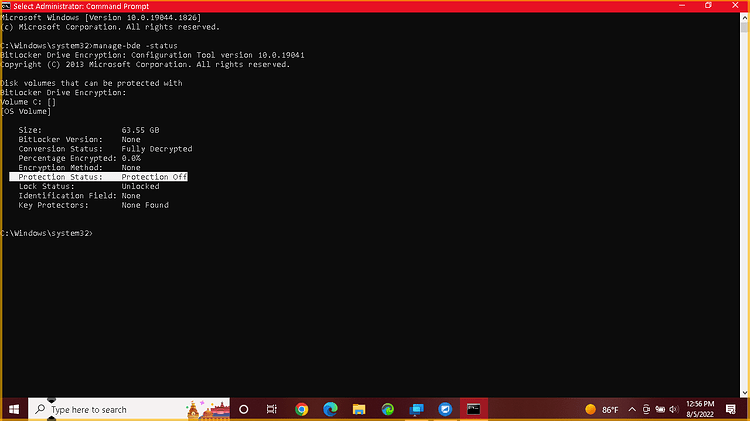Image resolution: width=750 pixels, height=421 pixels.
Task: Show hidden system tray icons
Action: coord(632,410)
